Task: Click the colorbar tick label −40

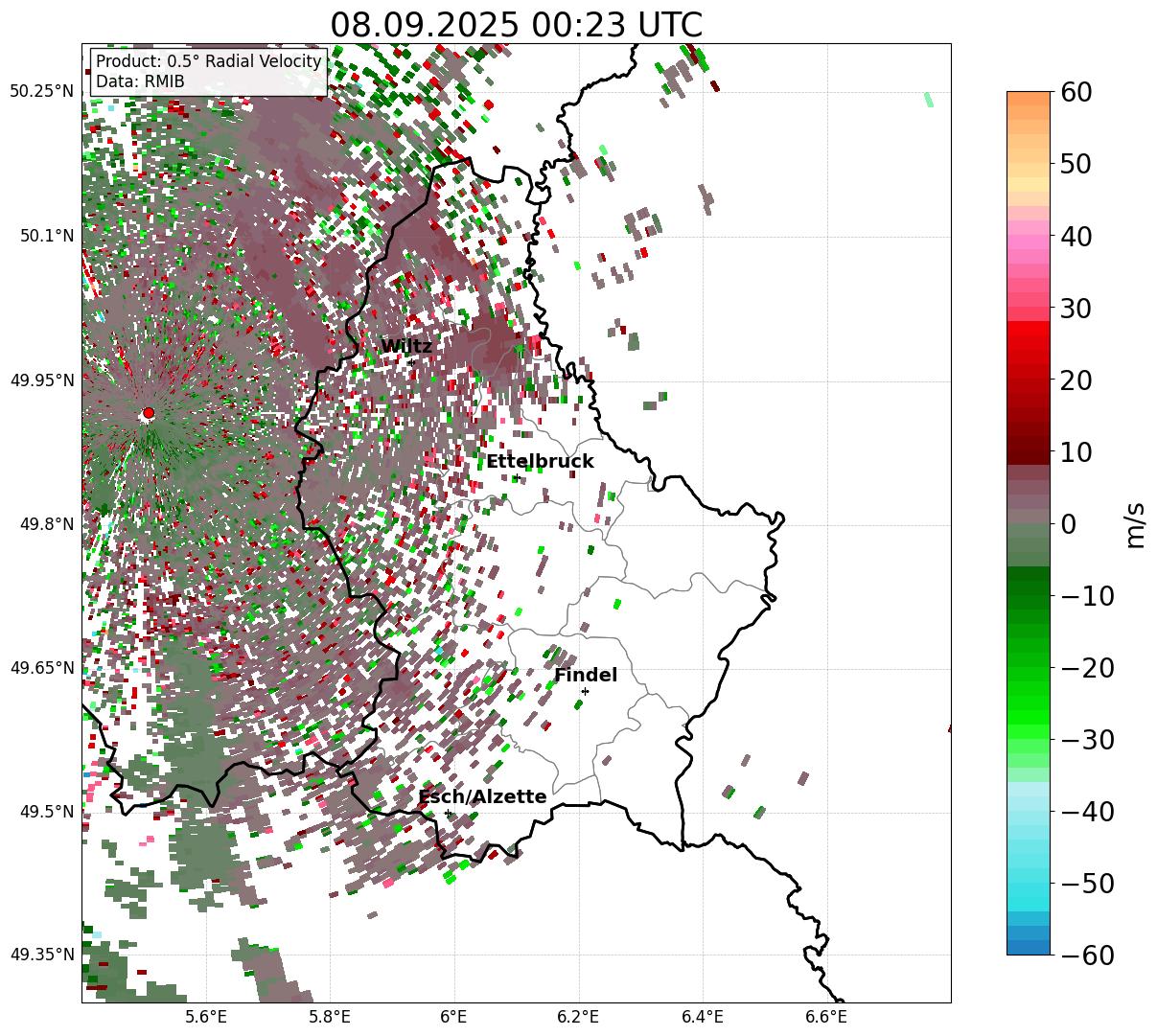Action: (1088, 811)
